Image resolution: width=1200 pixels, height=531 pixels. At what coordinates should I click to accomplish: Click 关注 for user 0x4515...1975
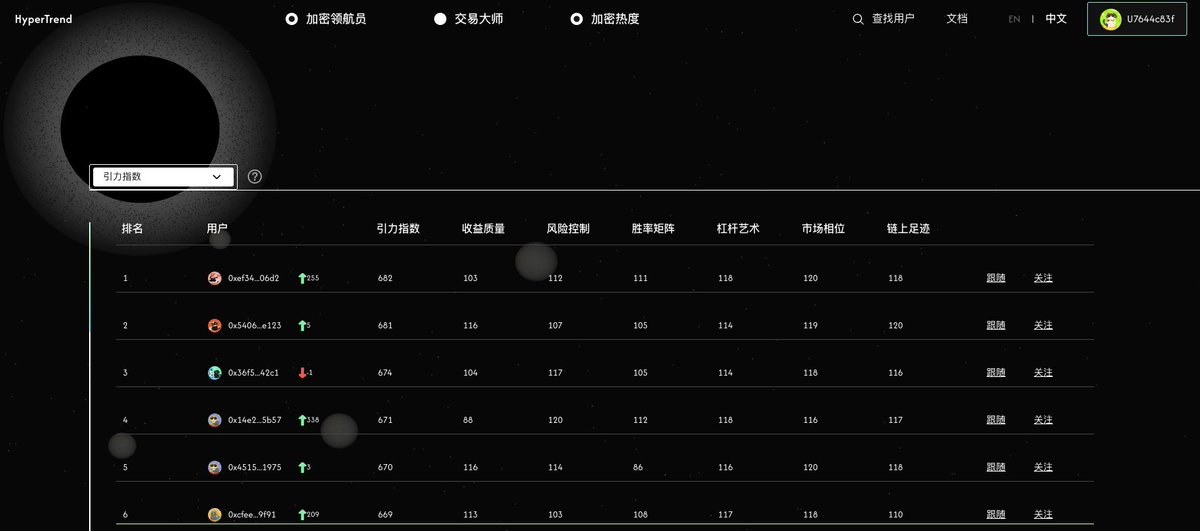1043,468
